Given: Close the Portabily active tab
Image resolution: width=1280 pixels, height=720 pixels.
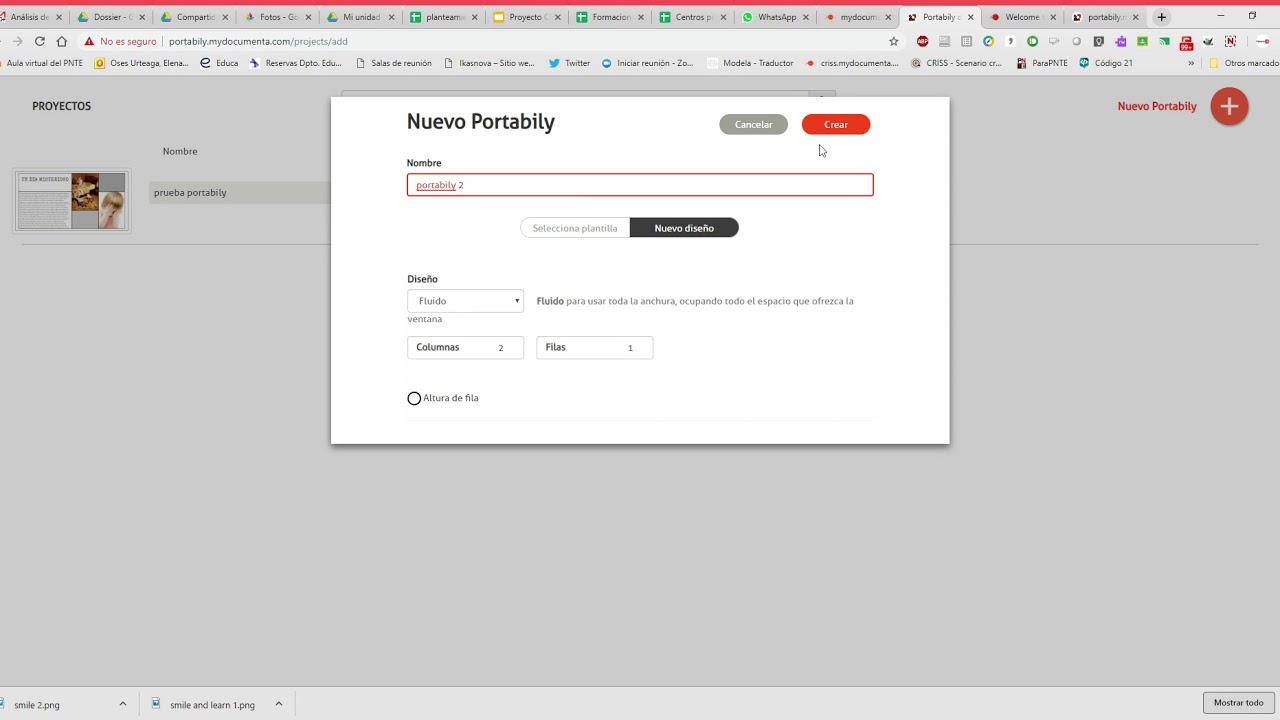Looking at the screenshot, I should 970,17.
